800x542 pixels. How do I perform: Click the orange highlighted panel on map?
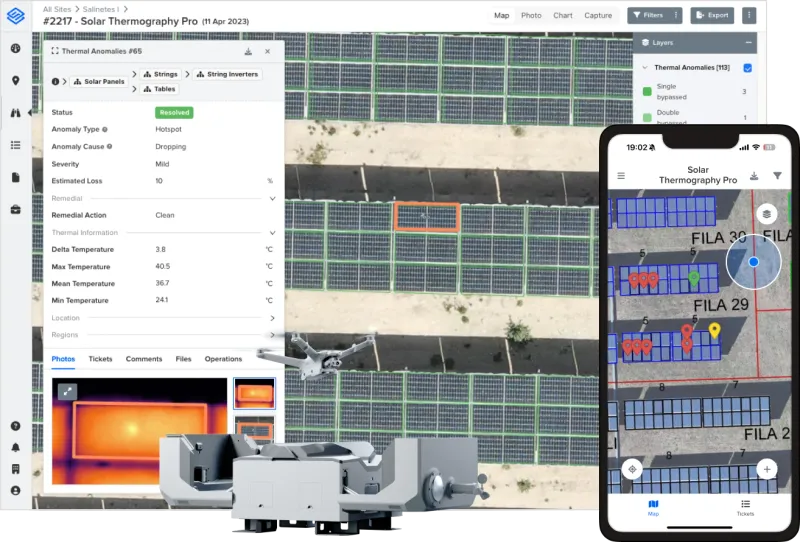click(427, 217)
